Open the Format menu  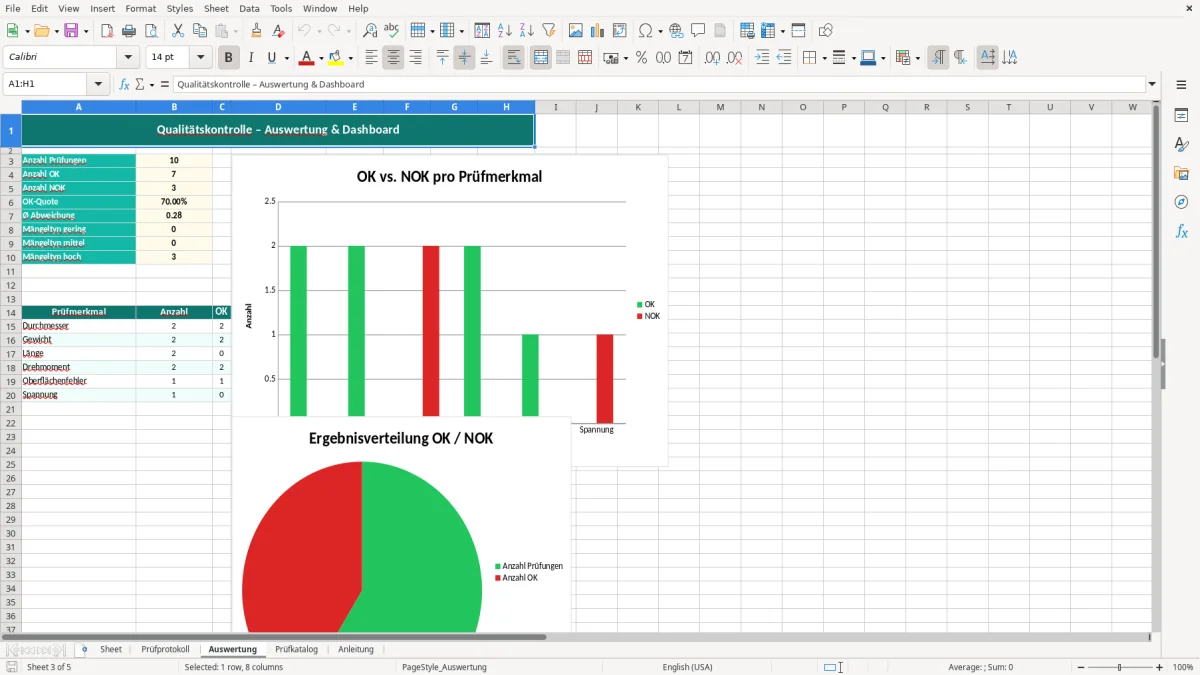click(141, 8)
